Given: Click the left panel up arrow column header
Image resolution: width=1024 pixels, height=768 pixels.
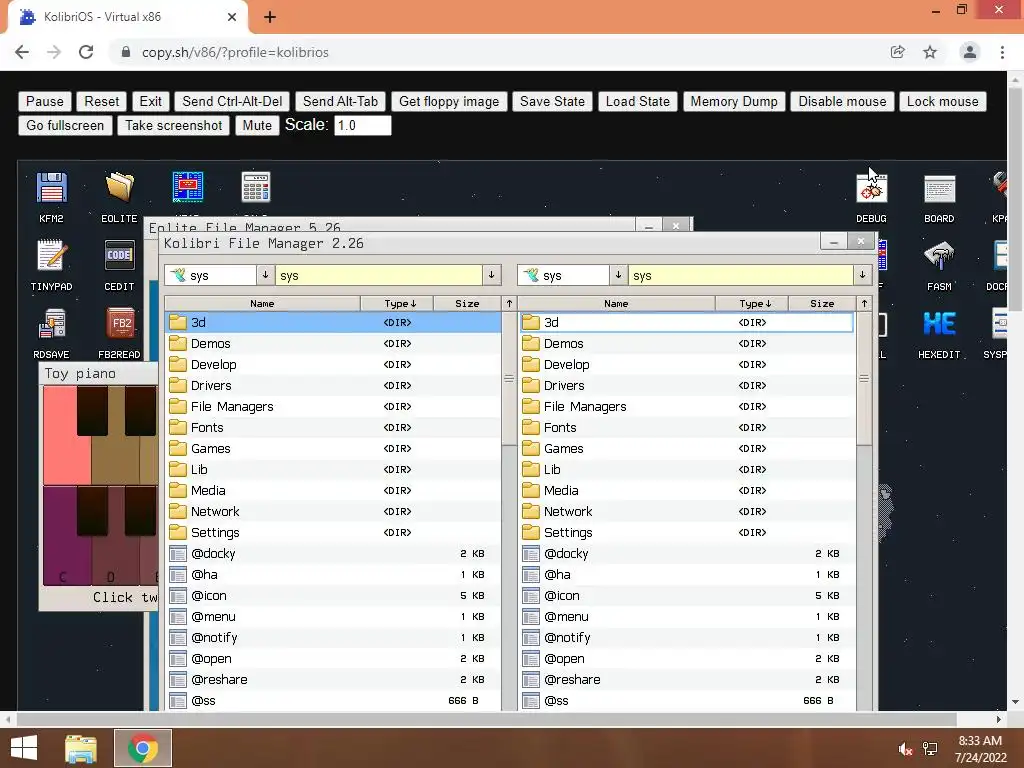Looking at the screenshot, I should point(509,304).
